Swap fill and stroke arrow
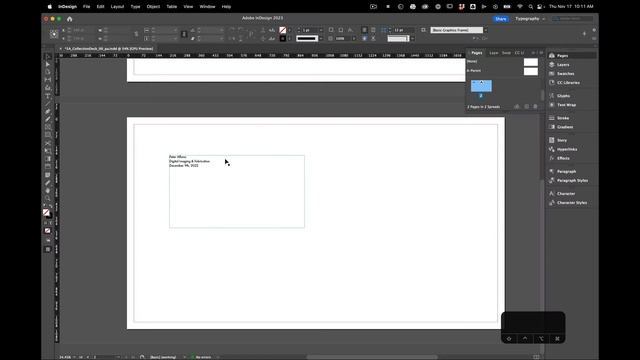 click(x=51, y=207)
